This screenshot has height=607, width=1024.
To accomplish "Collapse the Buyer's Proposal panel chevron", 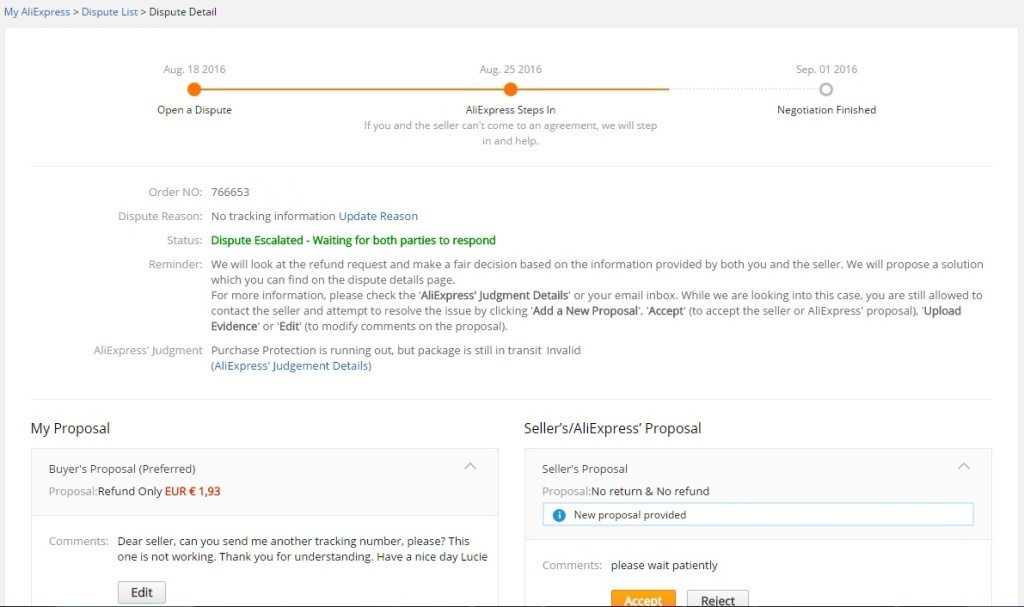I will [x=470, y=466].
